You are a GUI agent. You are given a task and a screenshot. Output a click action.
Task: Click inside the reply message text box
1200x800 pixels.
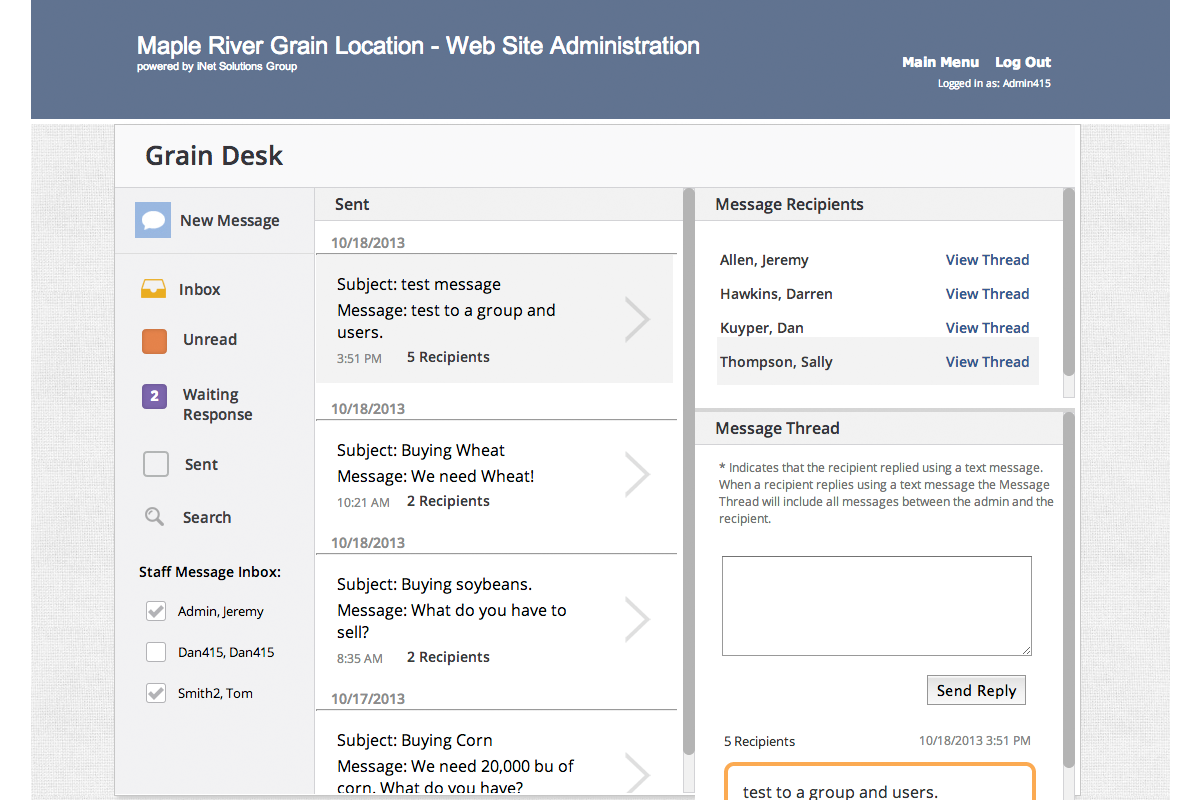(876, 606)
